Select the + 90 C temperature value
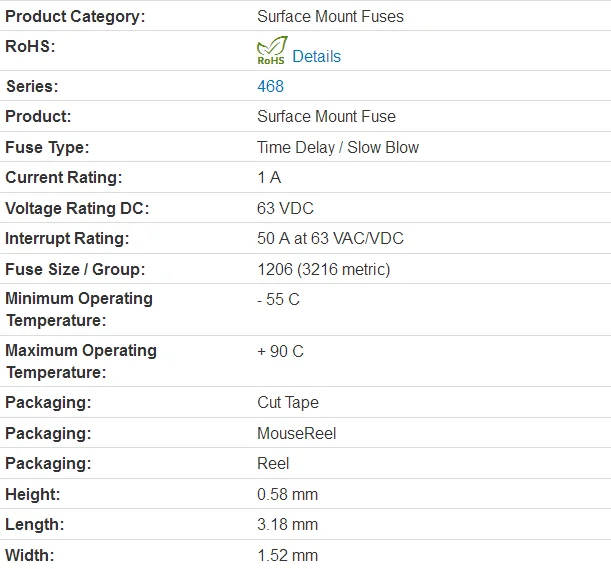The width and height of the screenshot is (611, 569). pyautogui.click(x=280, y=352)
